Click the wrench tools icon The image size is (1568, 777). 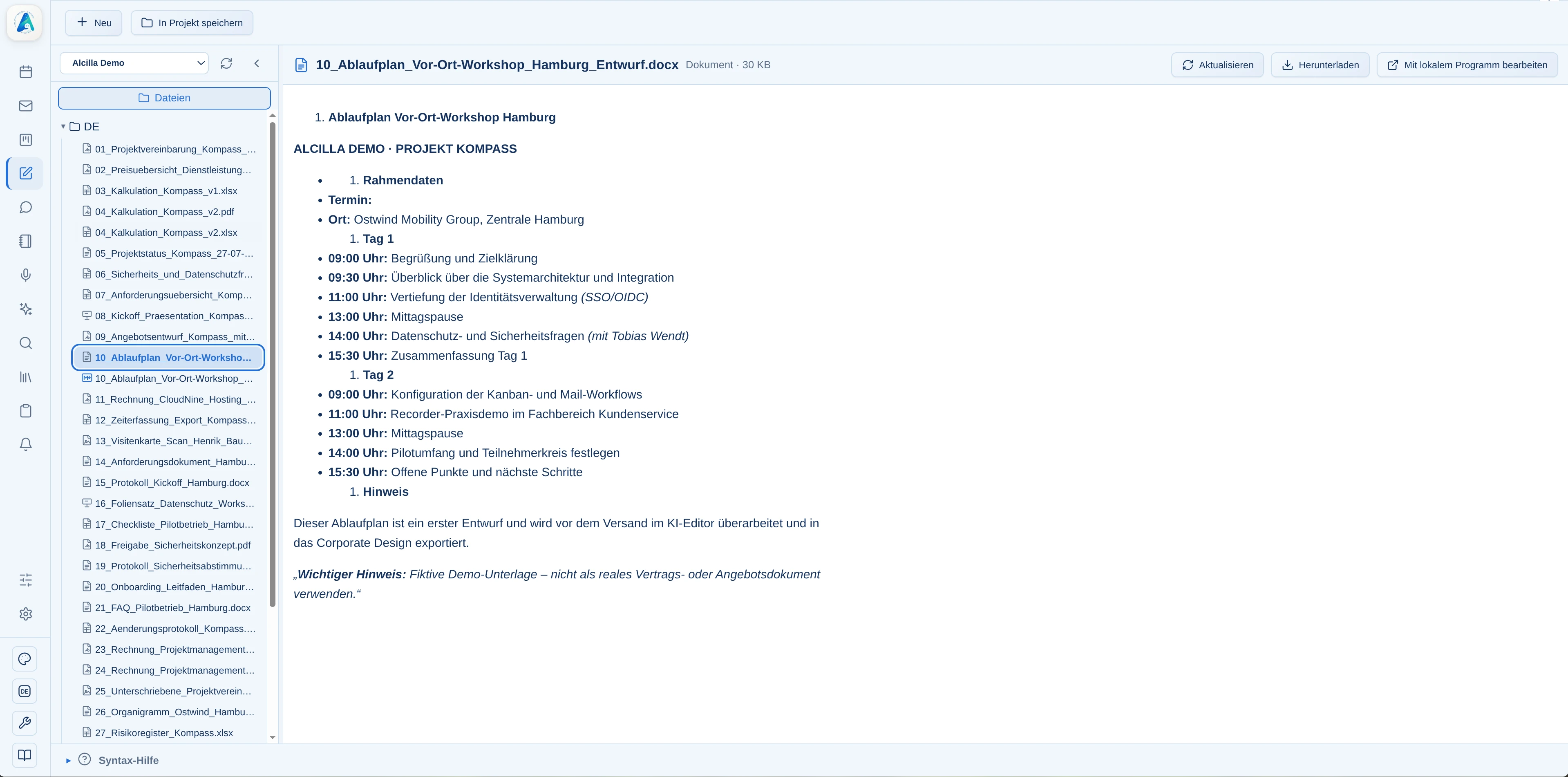25,723
